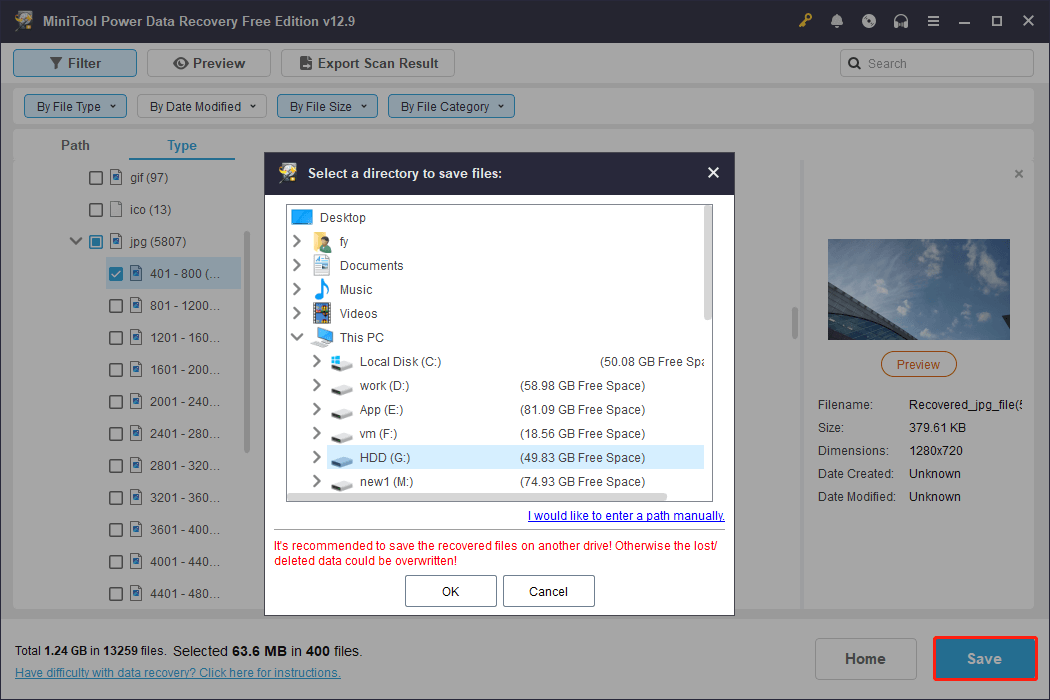Select the Local Disk (C:) drive icon
The image size is (1050, 700).
[x=342, y=362]
